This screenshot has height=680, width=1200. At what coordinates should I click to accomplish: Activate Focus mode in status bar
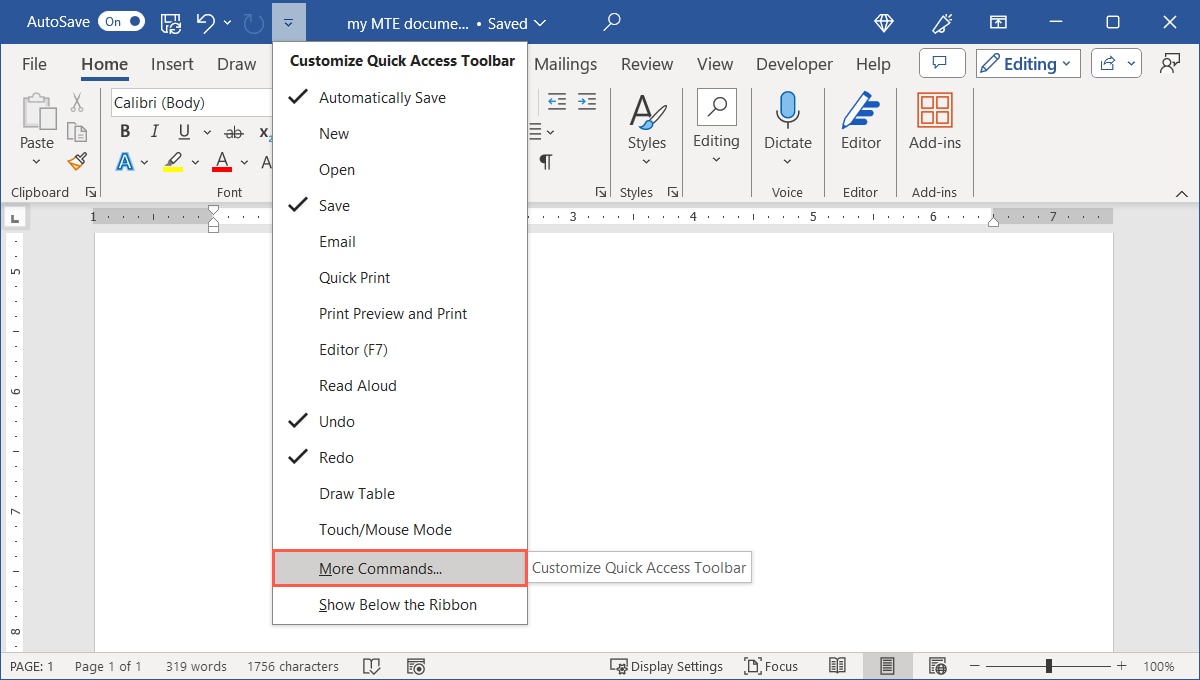[x=771, y=665]
